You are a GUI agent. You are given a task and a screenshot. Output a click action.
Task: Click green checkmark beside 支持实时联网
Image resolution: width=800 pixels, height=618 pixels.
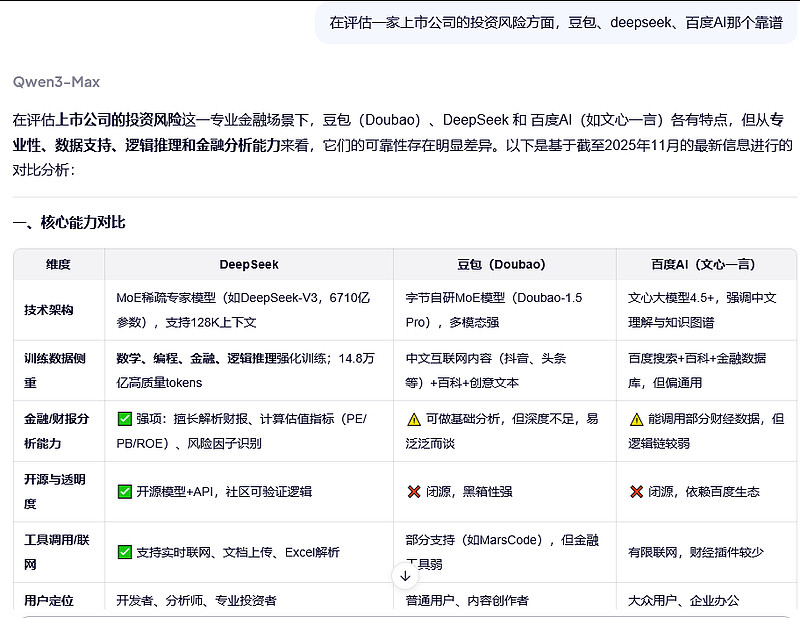[x=124, y=552]
